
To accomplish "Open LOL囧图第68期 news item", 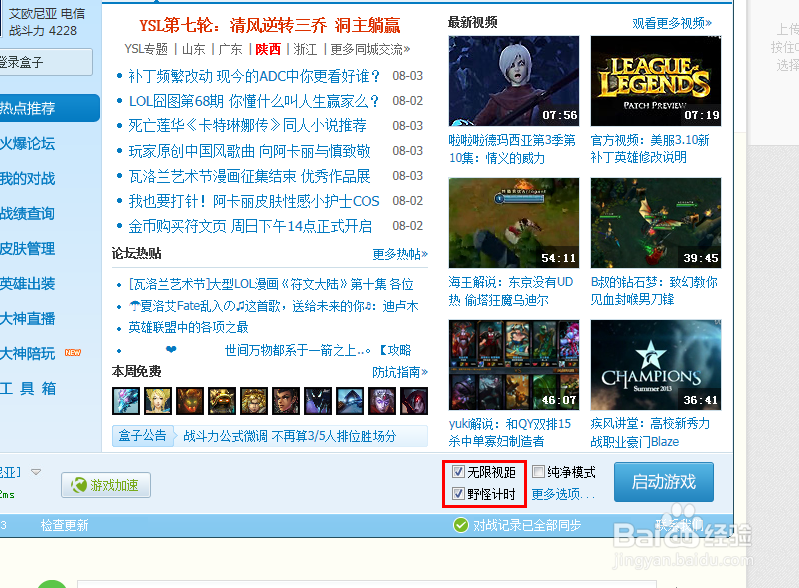I will coord(254,101).
